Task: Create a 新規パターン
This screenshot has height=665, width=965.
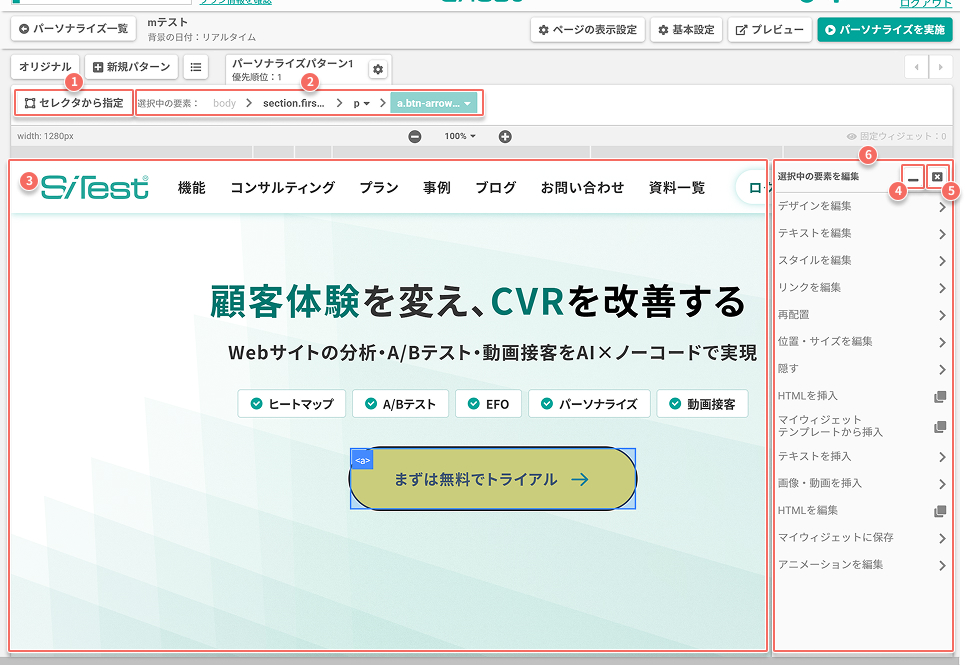Action: (x=131, y=66)
